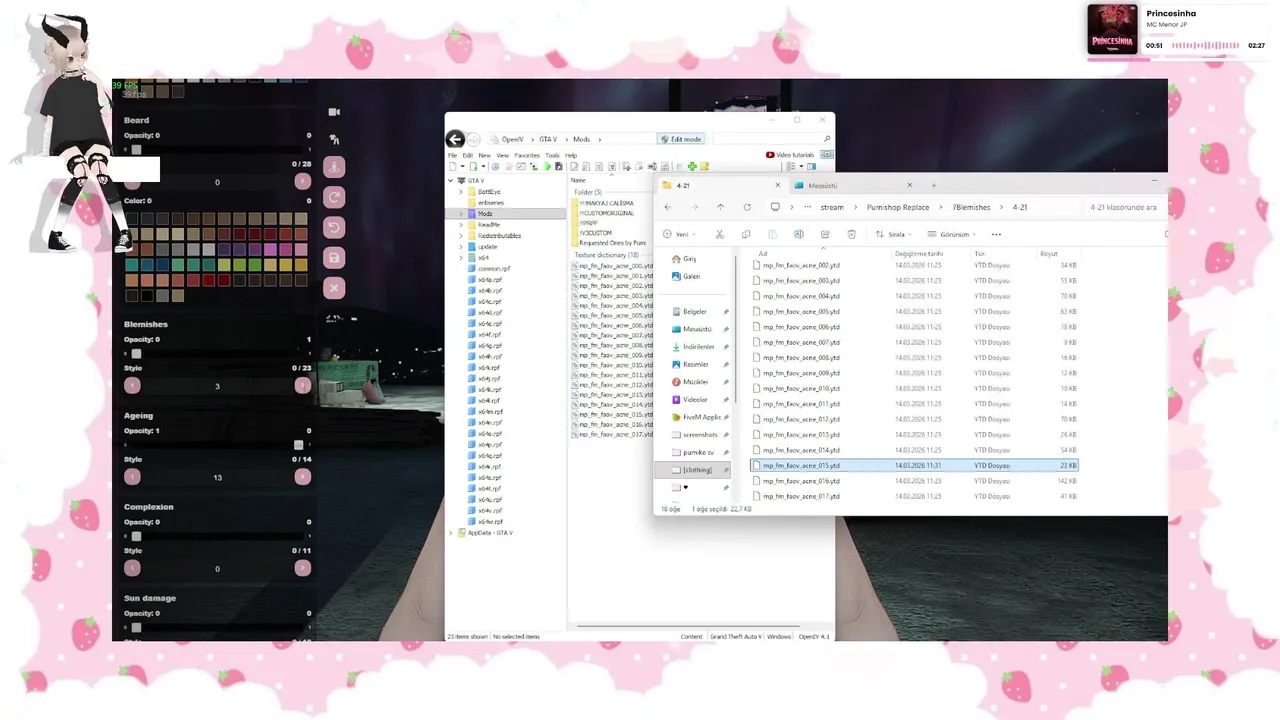This screenshot has height=720, width=1280.
Task: Click next Complexion style arrow
Action: click(x=302, y=568)
